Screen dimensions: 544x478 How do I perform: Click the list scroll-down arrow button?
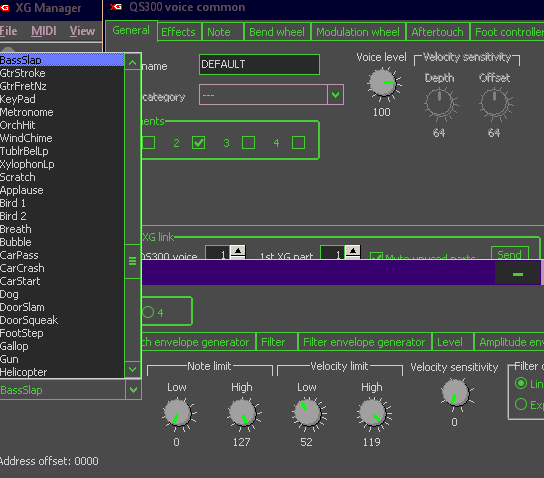point(133,369)
